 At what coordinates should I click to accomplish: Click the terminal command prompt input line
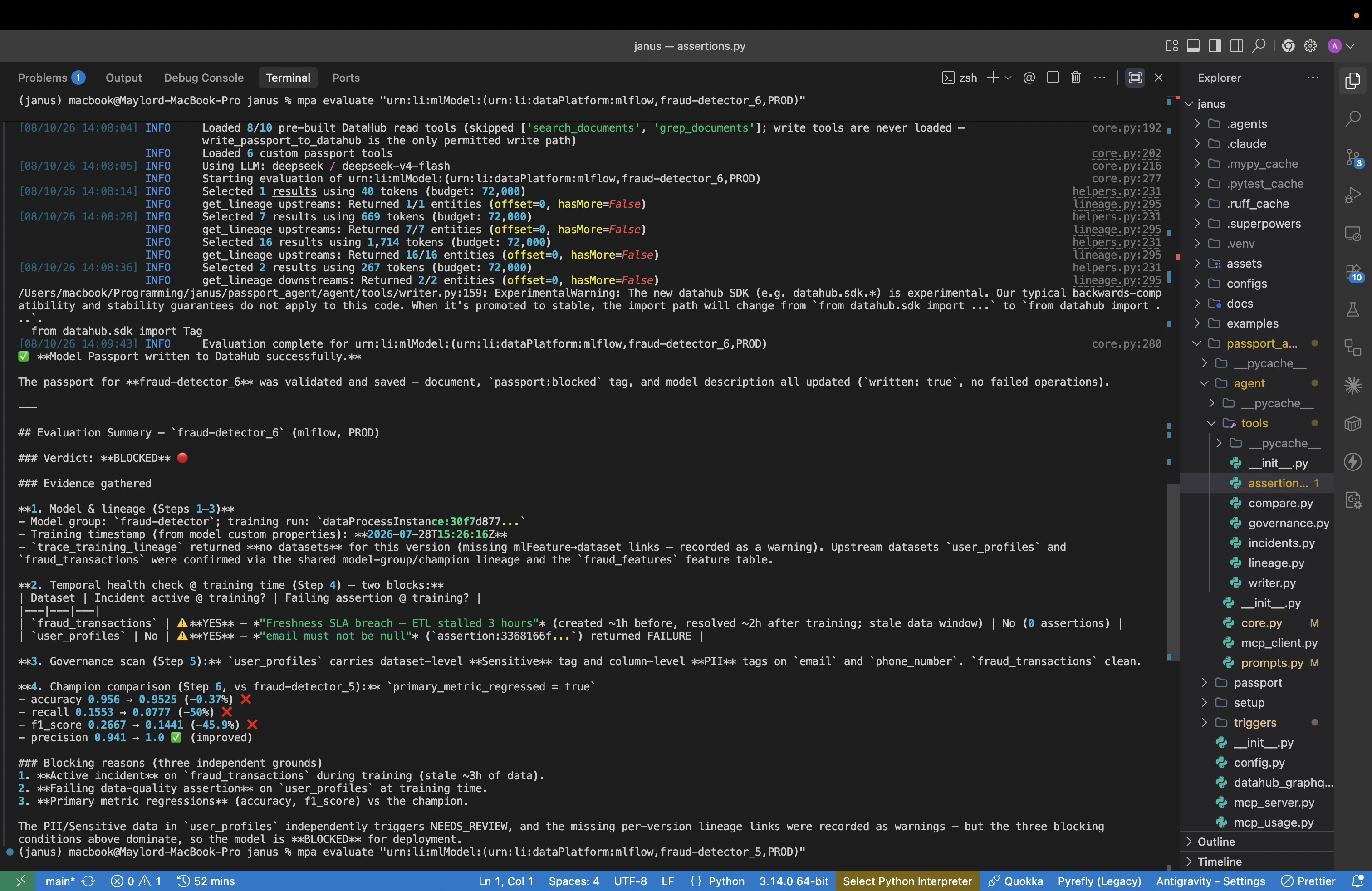point(412,852)
